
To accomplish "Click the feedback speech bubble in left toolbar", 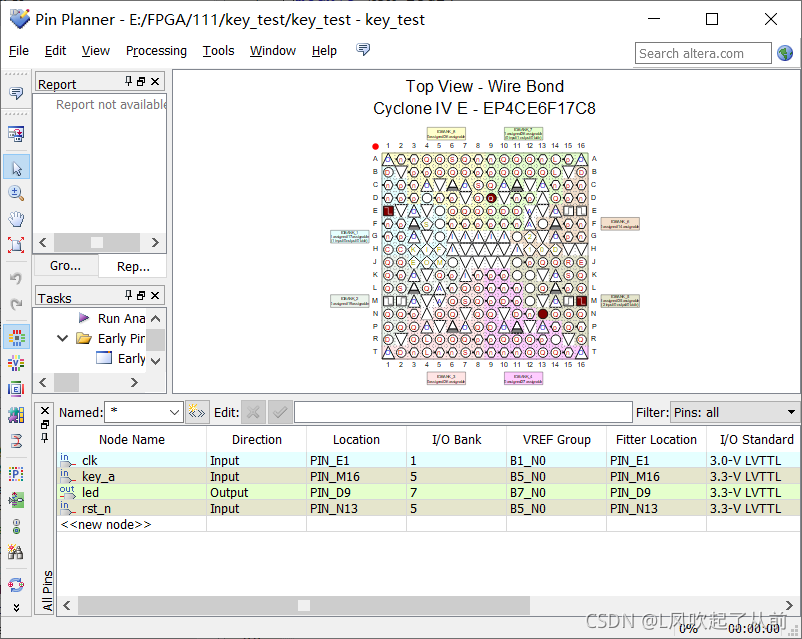I will click(x=16, y=93).
